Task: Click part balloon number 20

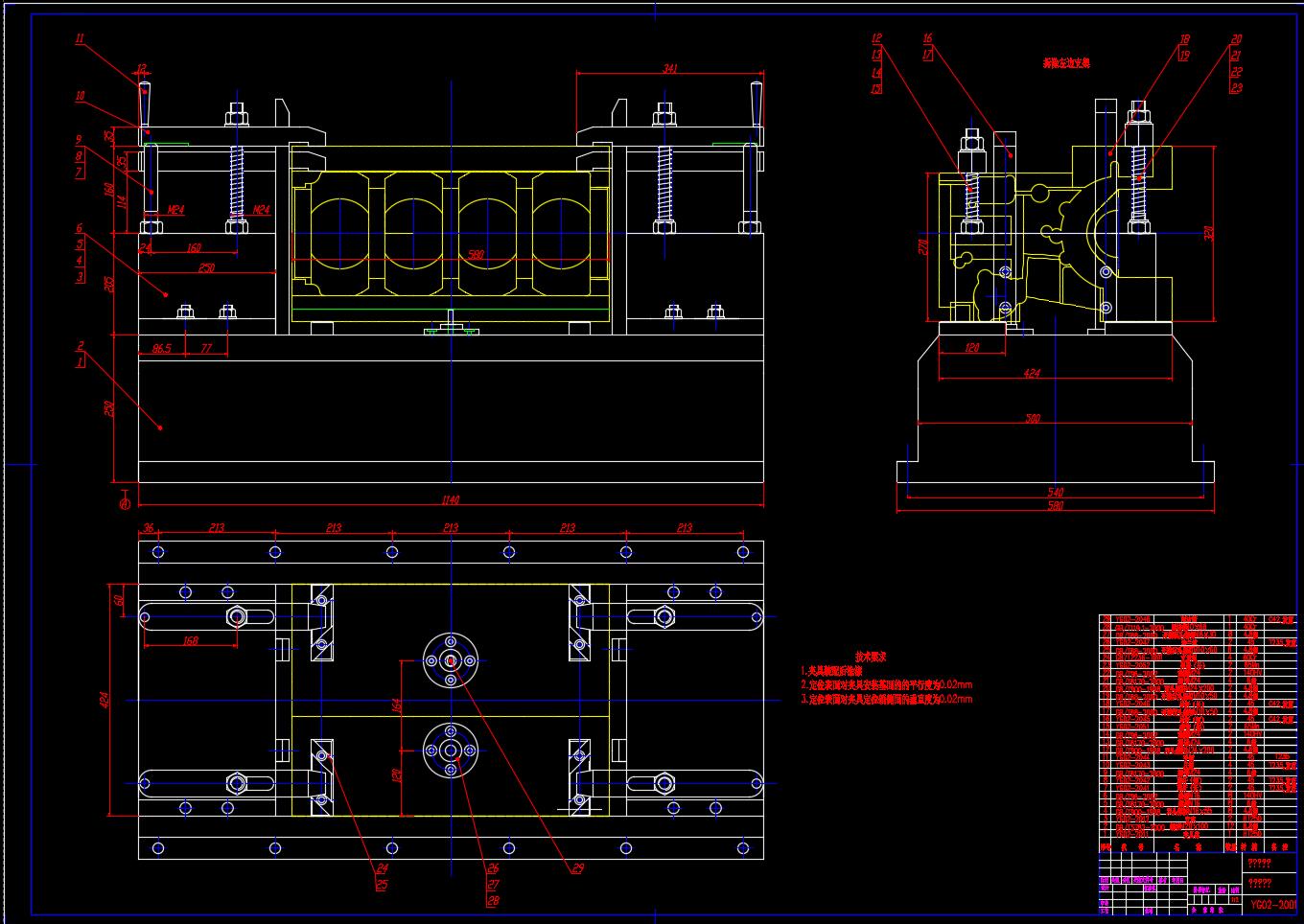Action: tap(1236, 40)
